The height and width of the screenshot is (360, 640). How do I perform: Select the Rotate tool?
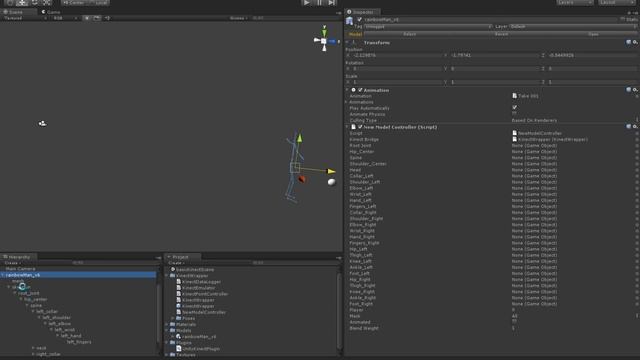(x=34, y=2)
